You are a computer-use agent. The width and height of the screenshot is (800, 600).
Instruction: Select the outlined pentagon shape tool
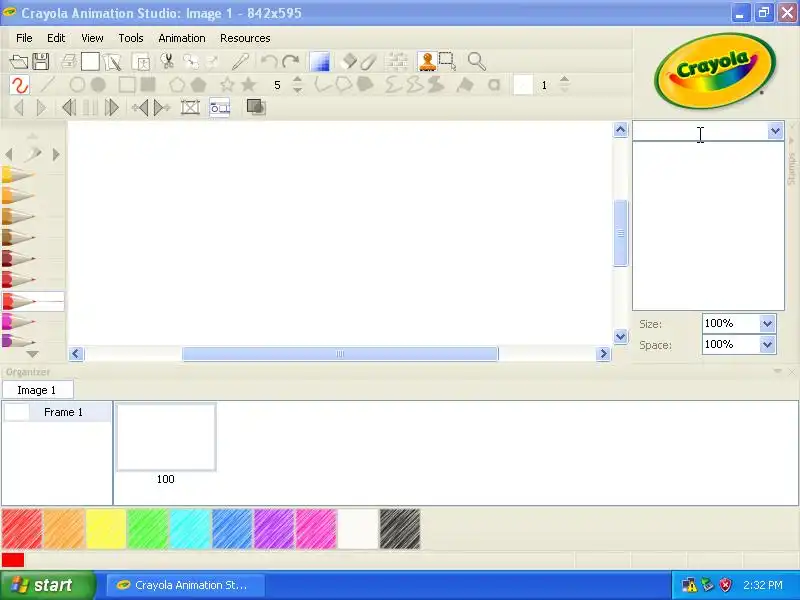coord(177,85)
